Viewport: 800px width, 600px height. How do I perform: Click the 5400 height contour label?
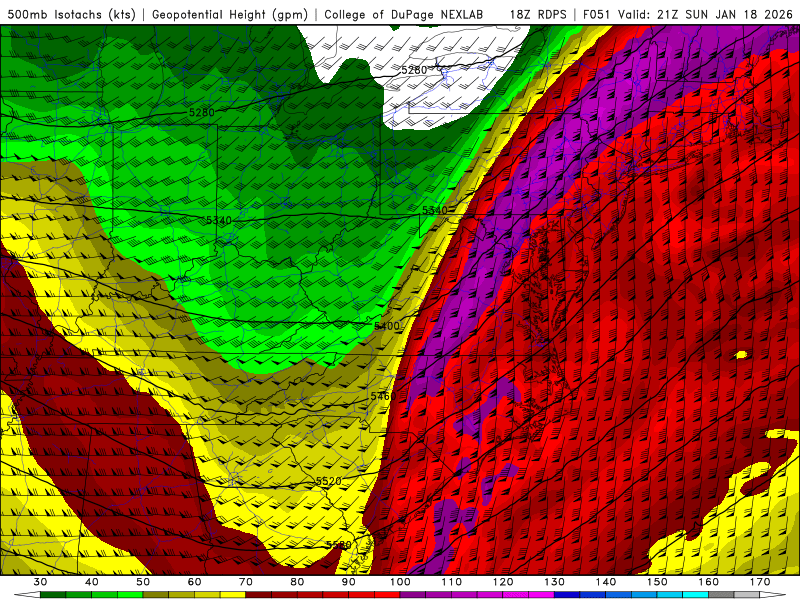pyautogui.click(x=387, y=326)
